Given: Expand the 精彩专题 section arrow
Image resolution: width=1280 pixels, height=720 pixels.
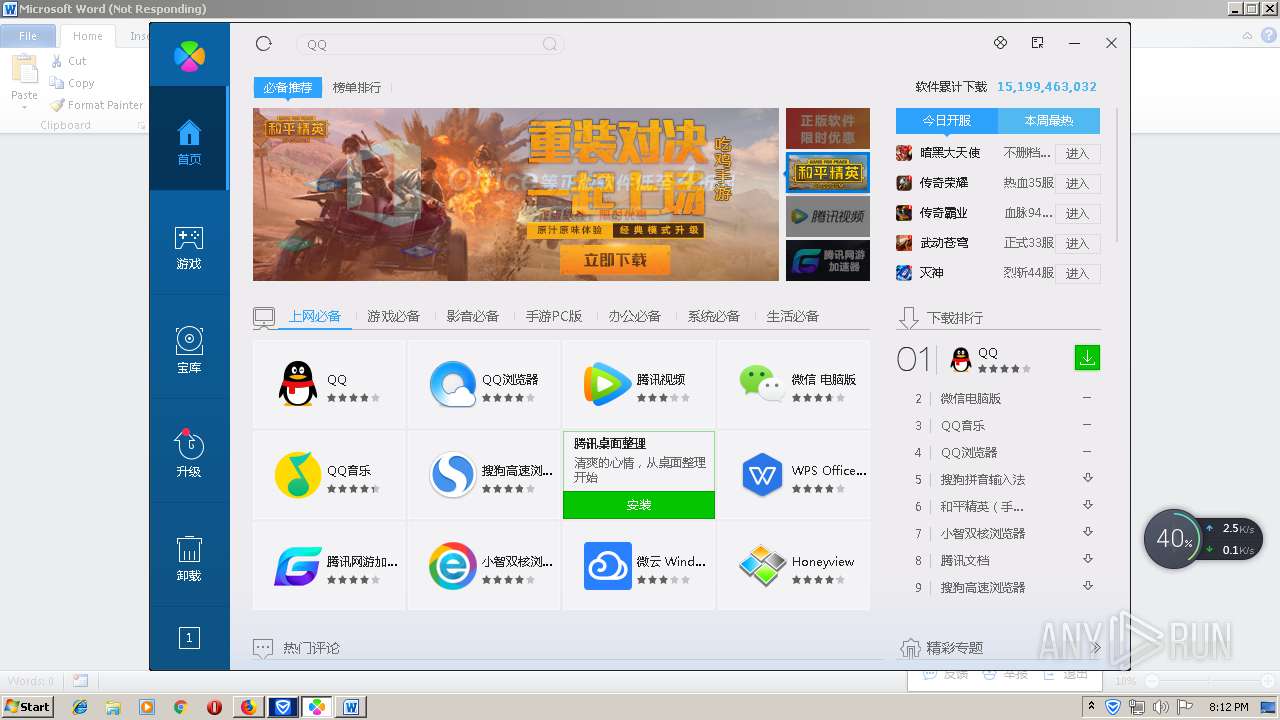Looking at the screenshot, I should click(x=1096, y=648).
